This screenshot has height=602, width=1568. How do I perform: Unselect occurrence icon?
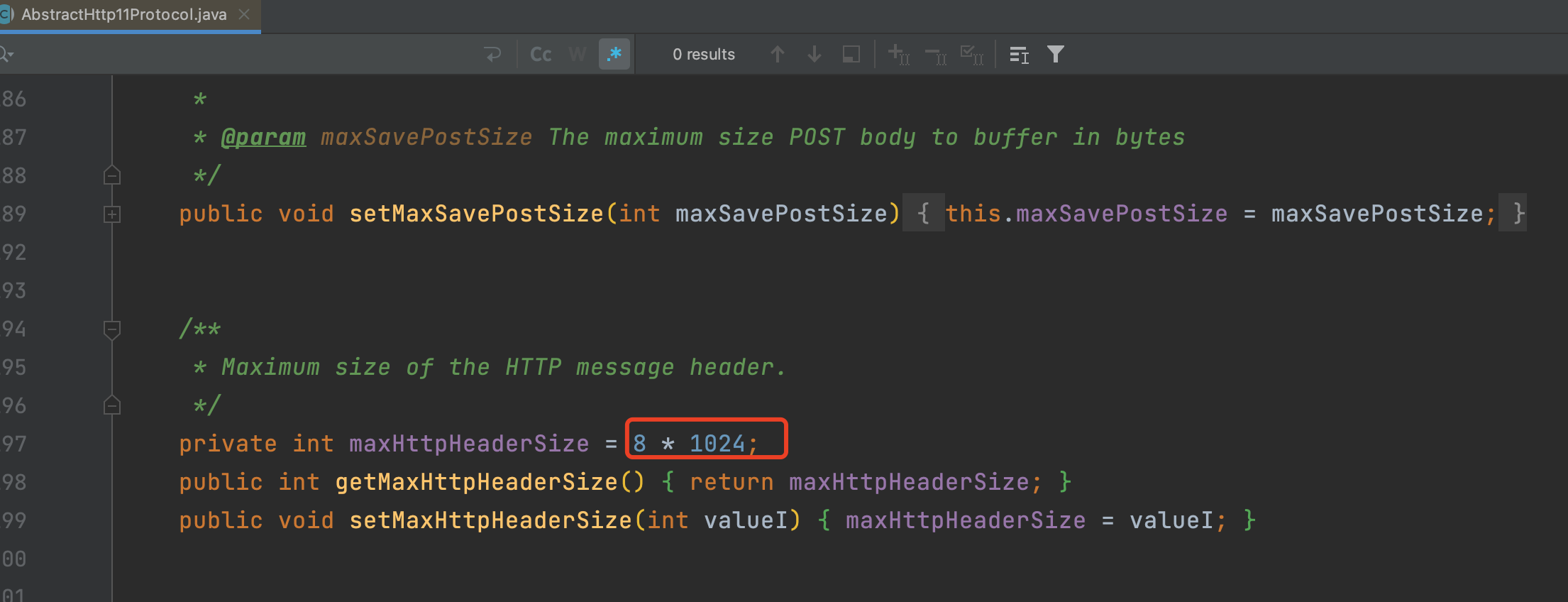(x=936, y=55)
